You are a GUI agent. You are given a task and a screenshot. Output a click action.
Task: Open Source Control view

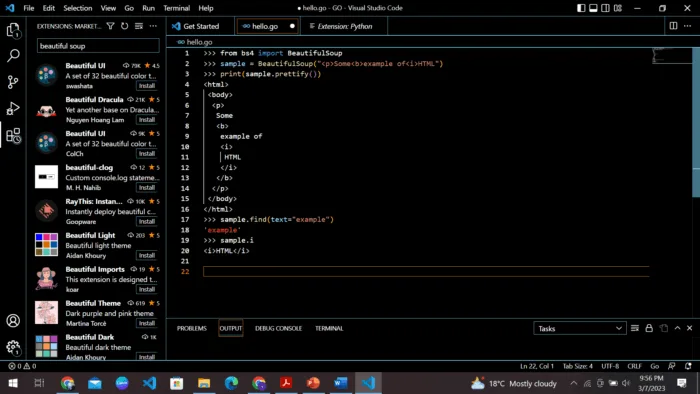point(13,82)
